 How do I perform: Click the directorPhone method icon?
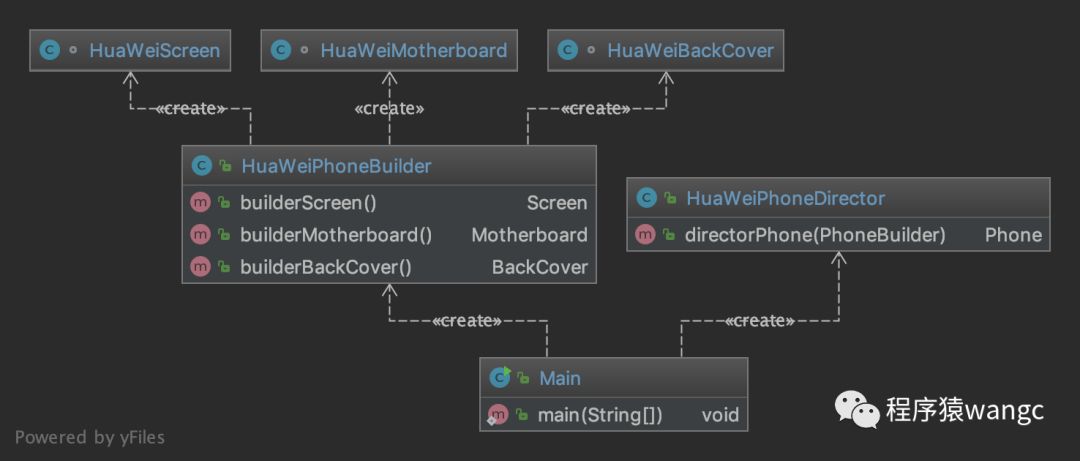point(645,235)
